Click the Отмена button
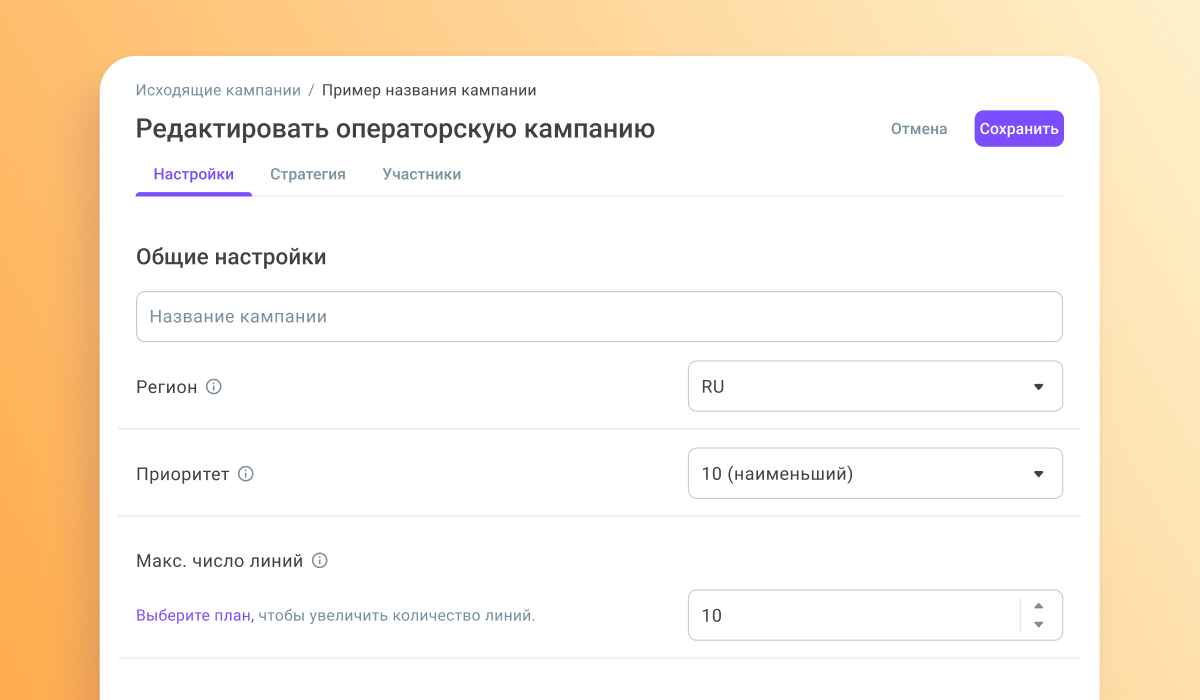The height and width of the screenshot is (700, 1200). pos(919,129)
